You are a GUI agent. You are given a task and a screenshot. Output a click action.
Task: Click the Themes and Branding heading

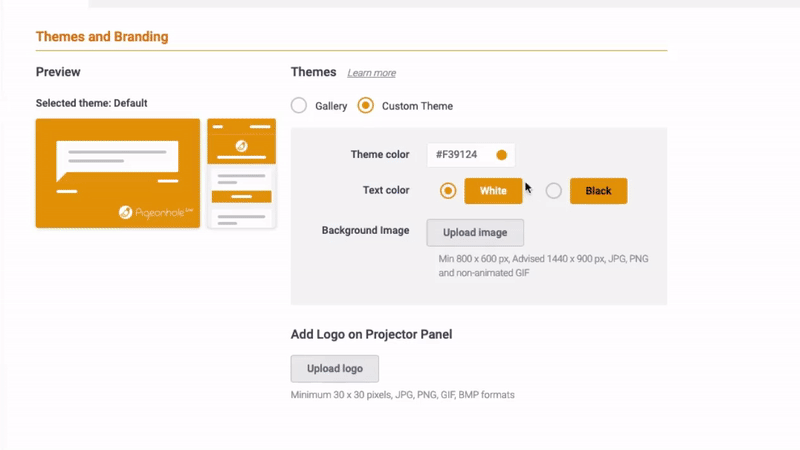(102, 37)
